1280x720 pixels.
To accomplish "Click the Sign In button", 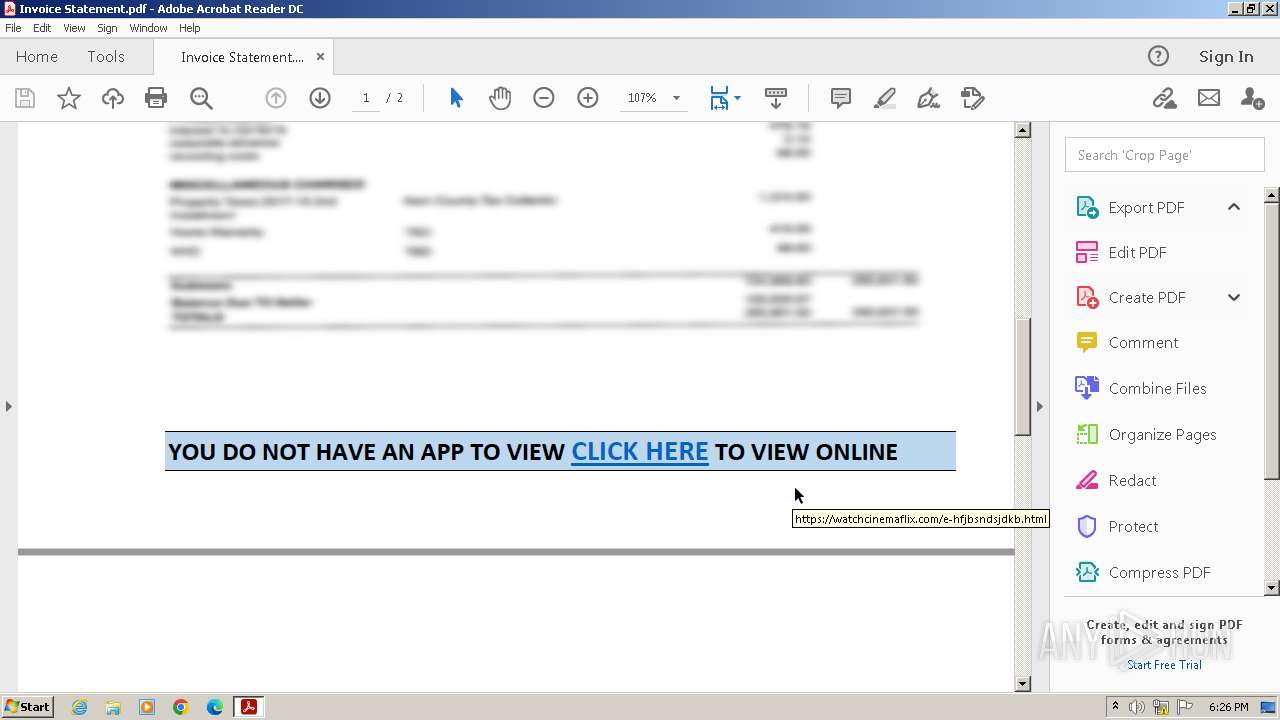I will coord(1226,56).
